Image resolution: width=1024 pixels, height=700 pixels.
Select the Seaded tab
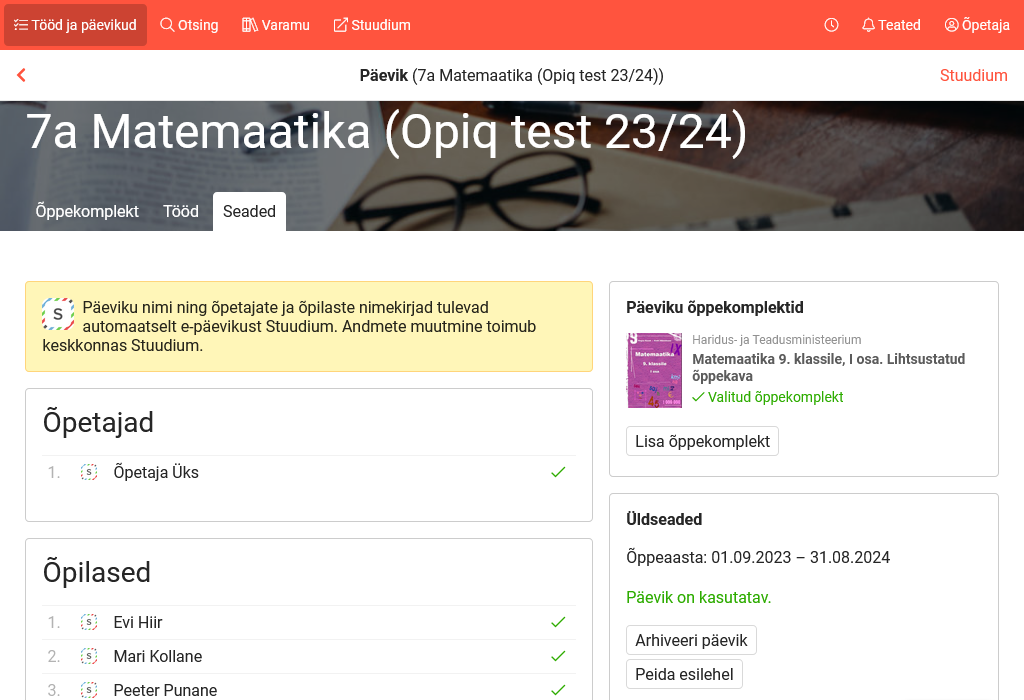(249, 211)
